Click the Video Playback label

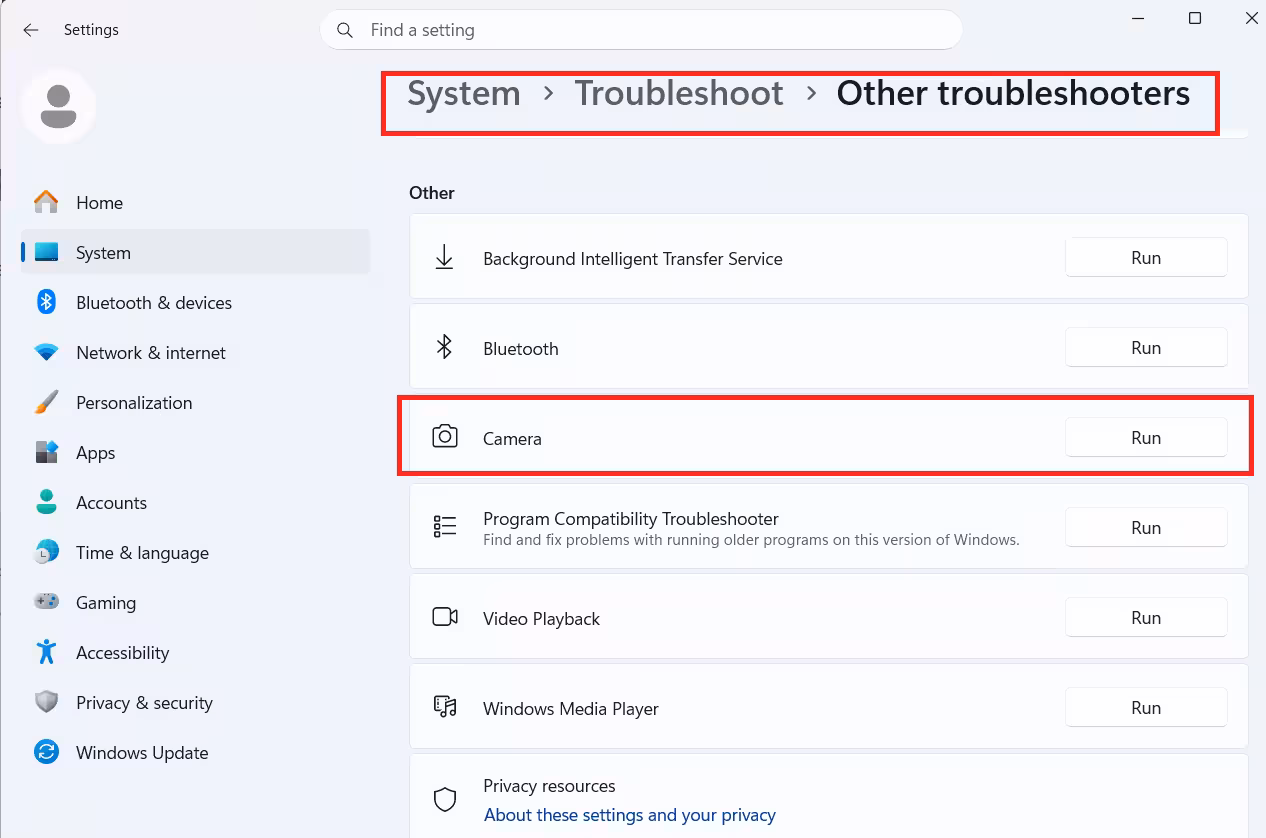tap(541, 619)
